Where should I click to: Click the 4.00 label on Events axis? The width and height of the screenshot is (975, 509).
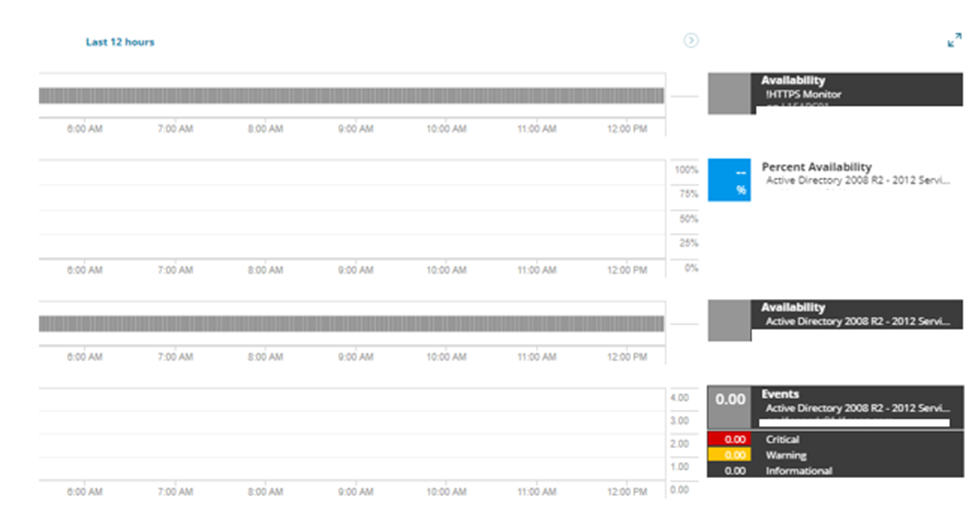[680, 398]
